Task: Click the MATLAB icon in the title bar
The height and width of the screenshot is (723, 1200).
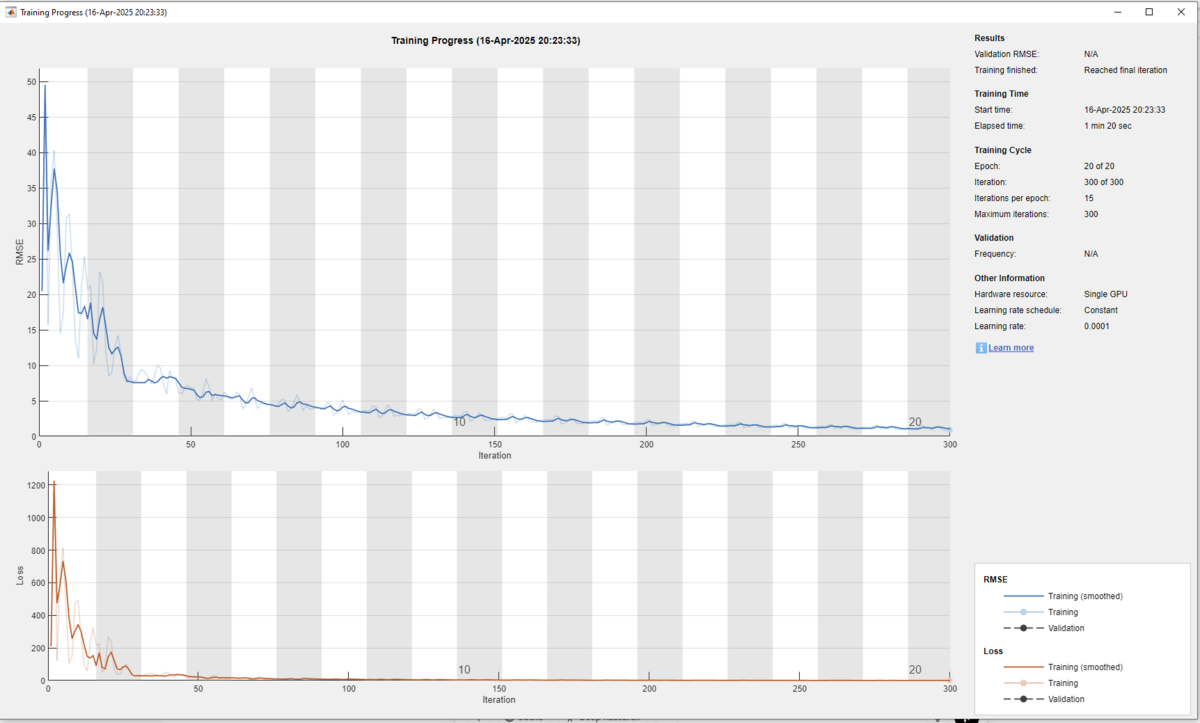Action: 11,12
